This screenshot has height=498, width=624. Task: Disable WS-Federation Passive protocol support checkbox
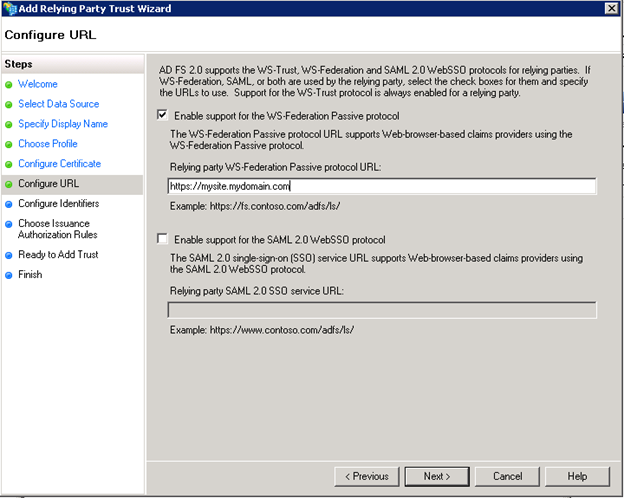[x=163, y=115]
